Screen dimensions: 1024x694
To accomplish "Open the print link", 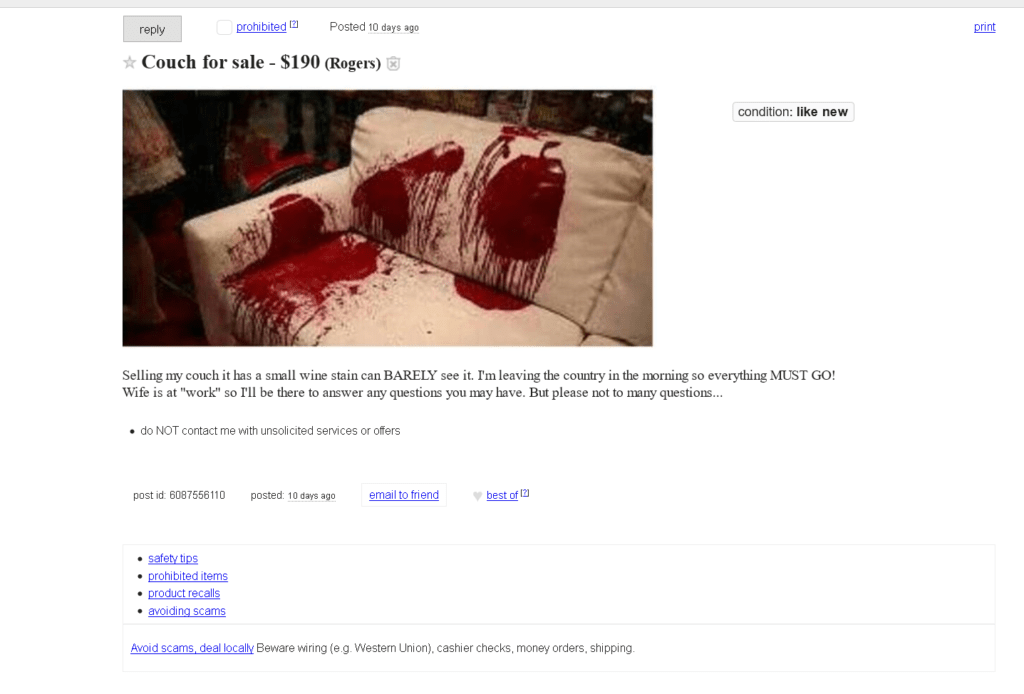I will [984, 27].
